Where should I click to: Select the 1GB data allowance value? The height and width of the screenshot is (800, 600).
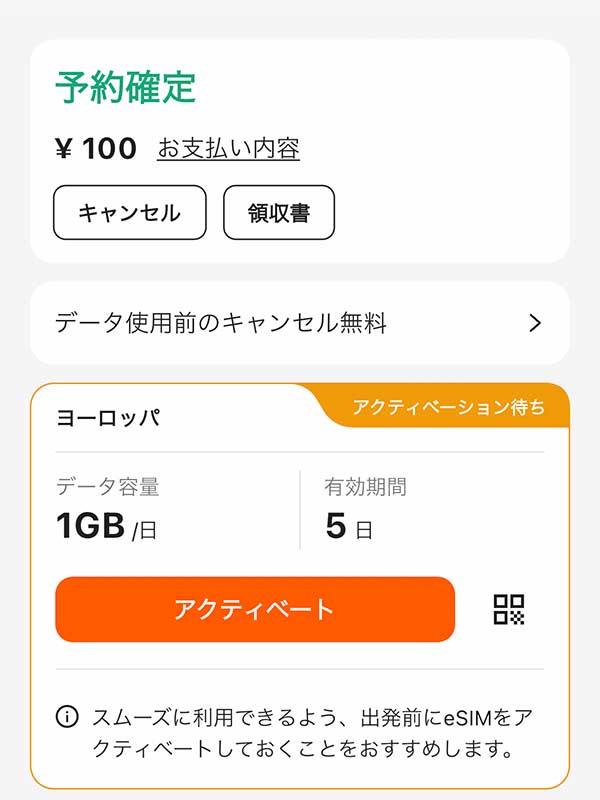[x=90, y=526]
